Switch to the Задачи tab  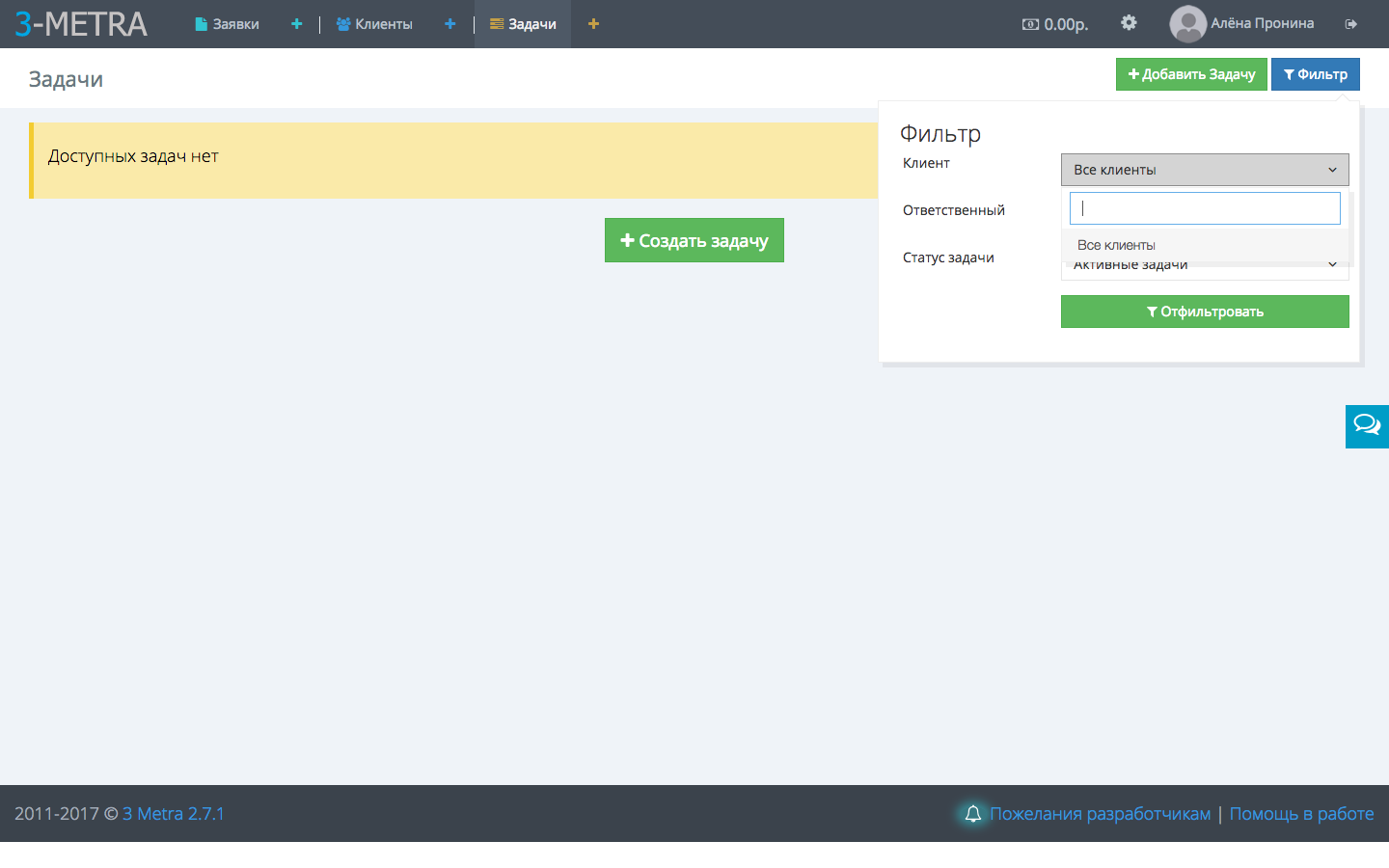tap(523, 24)
